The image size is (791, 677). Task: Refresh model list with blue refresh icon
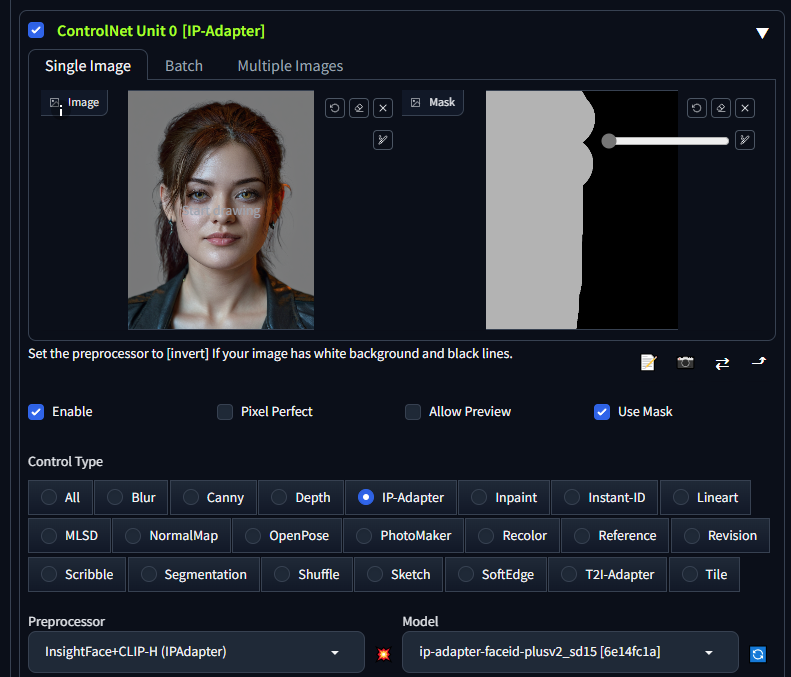758,654
